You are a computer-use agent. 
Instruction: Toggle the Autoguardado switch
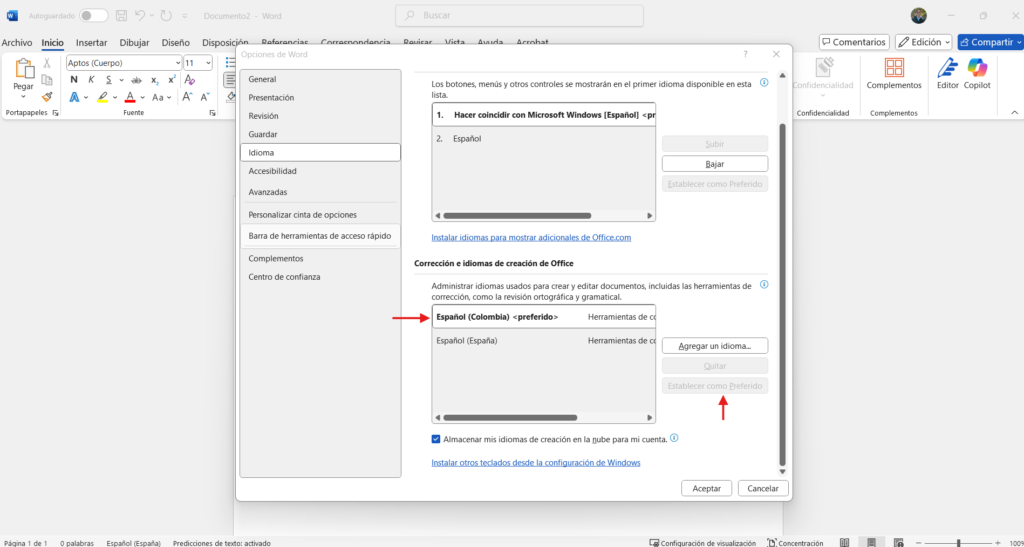[x=93, y=16]
